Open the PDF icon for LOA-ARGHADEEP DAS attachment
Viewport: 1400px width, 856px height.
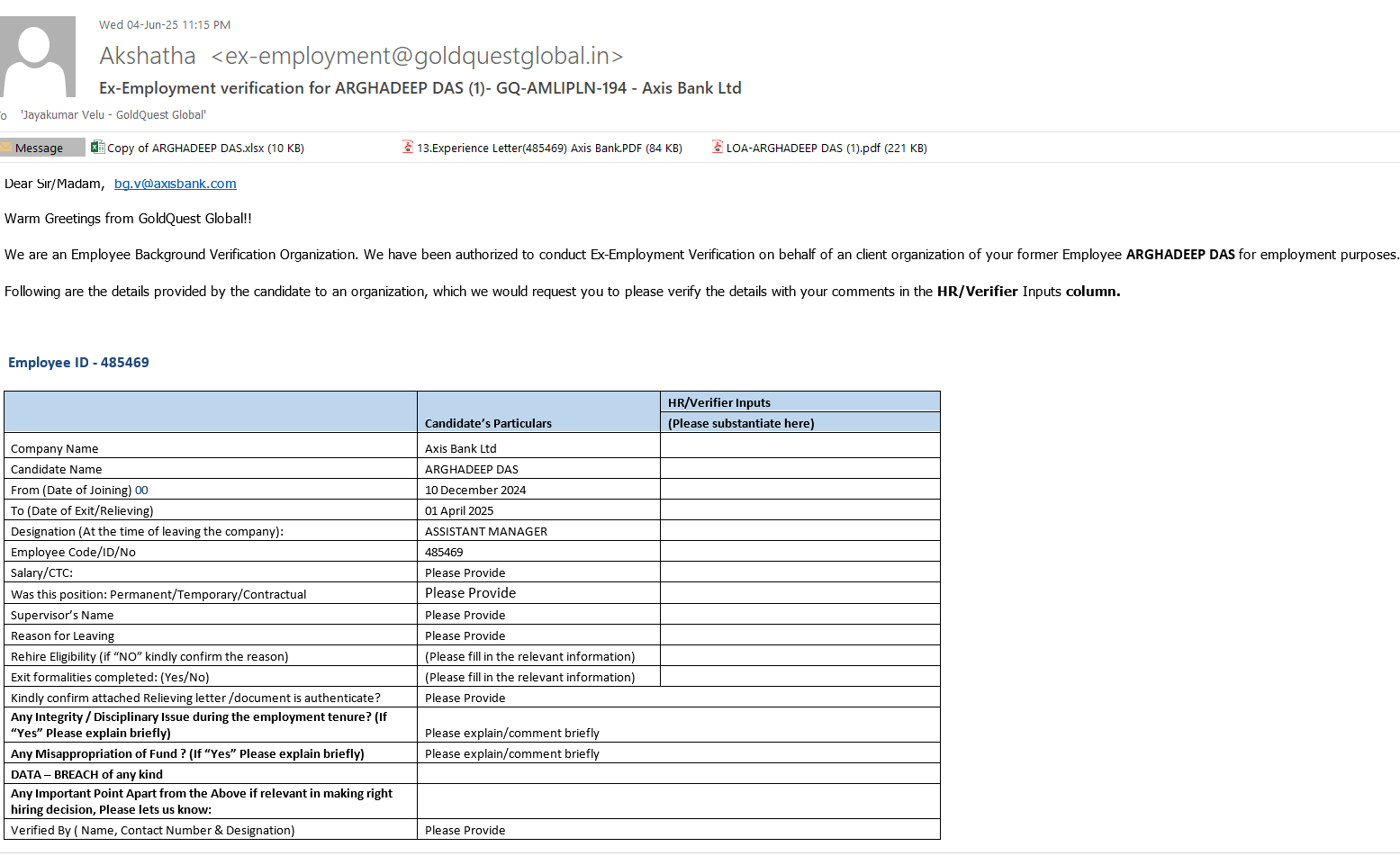click(718, 148)
